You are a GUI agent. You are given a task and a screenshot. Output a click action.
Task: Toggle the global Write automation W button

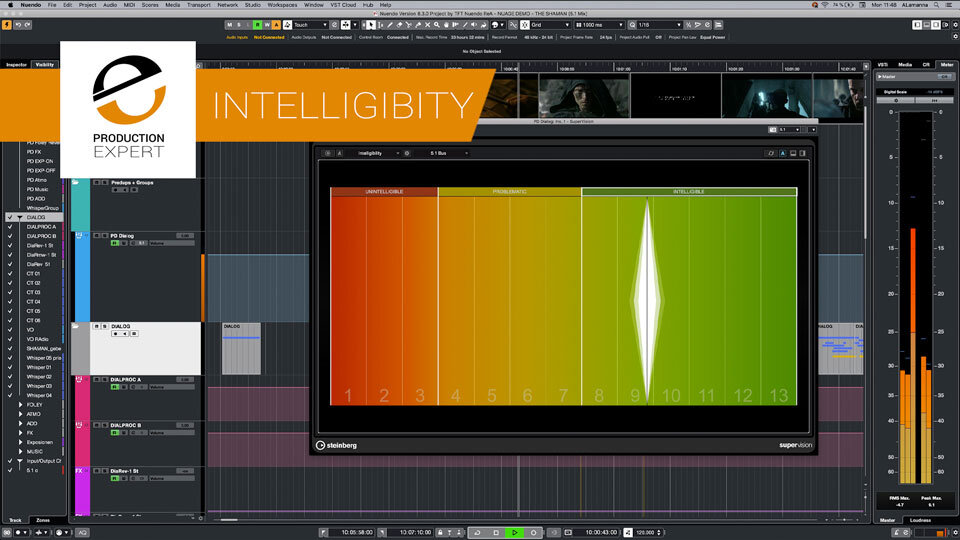tap(265, 24)
